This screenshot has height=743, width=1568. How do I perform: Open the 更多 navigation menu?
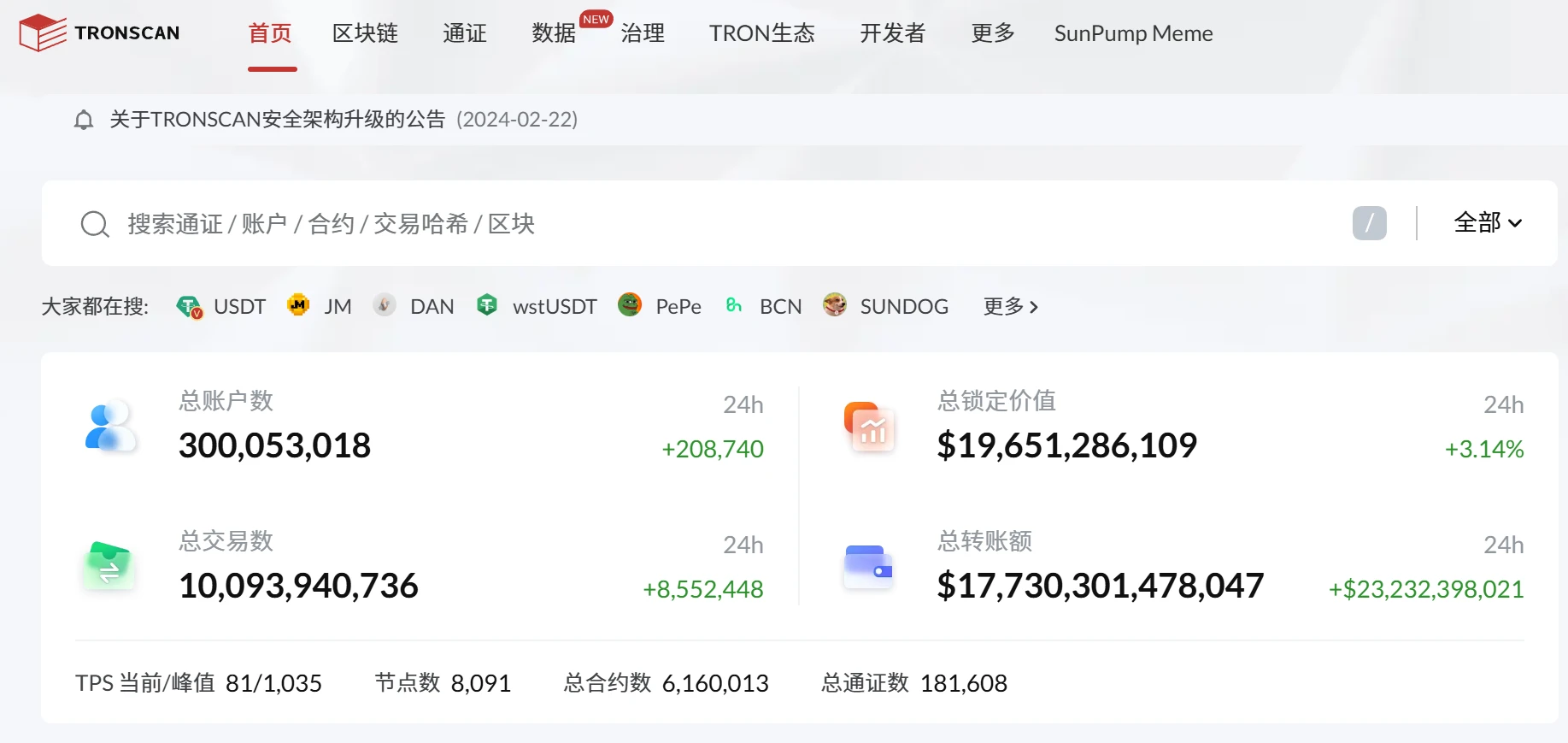pyautogui.click(x=992, y=33)
